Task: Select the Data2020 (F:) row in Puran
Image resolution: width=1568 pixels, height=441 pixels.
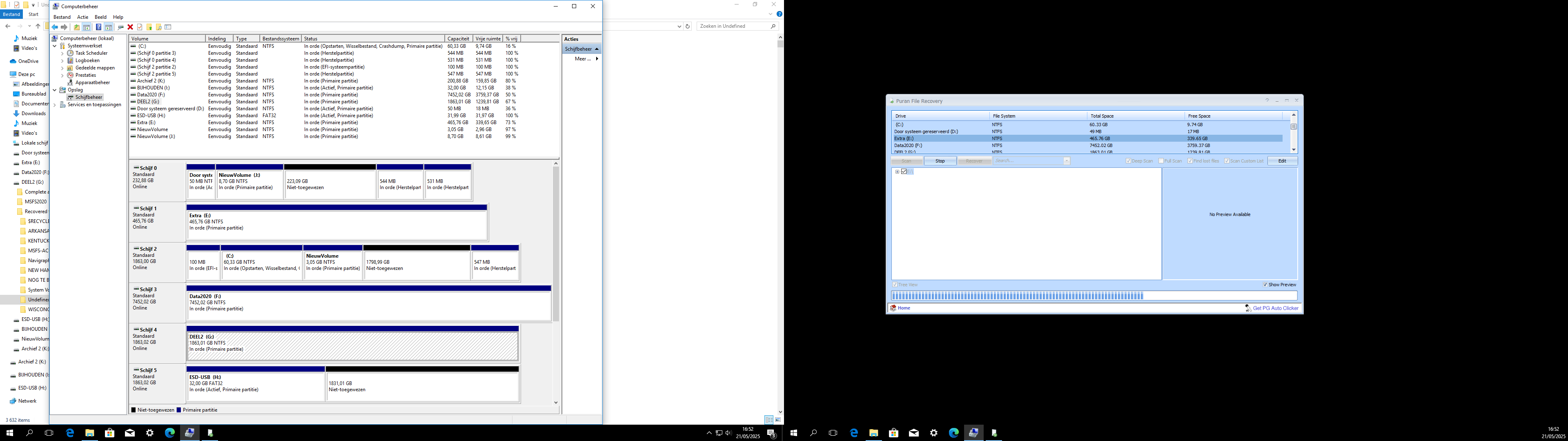Action: (1087, 146)
